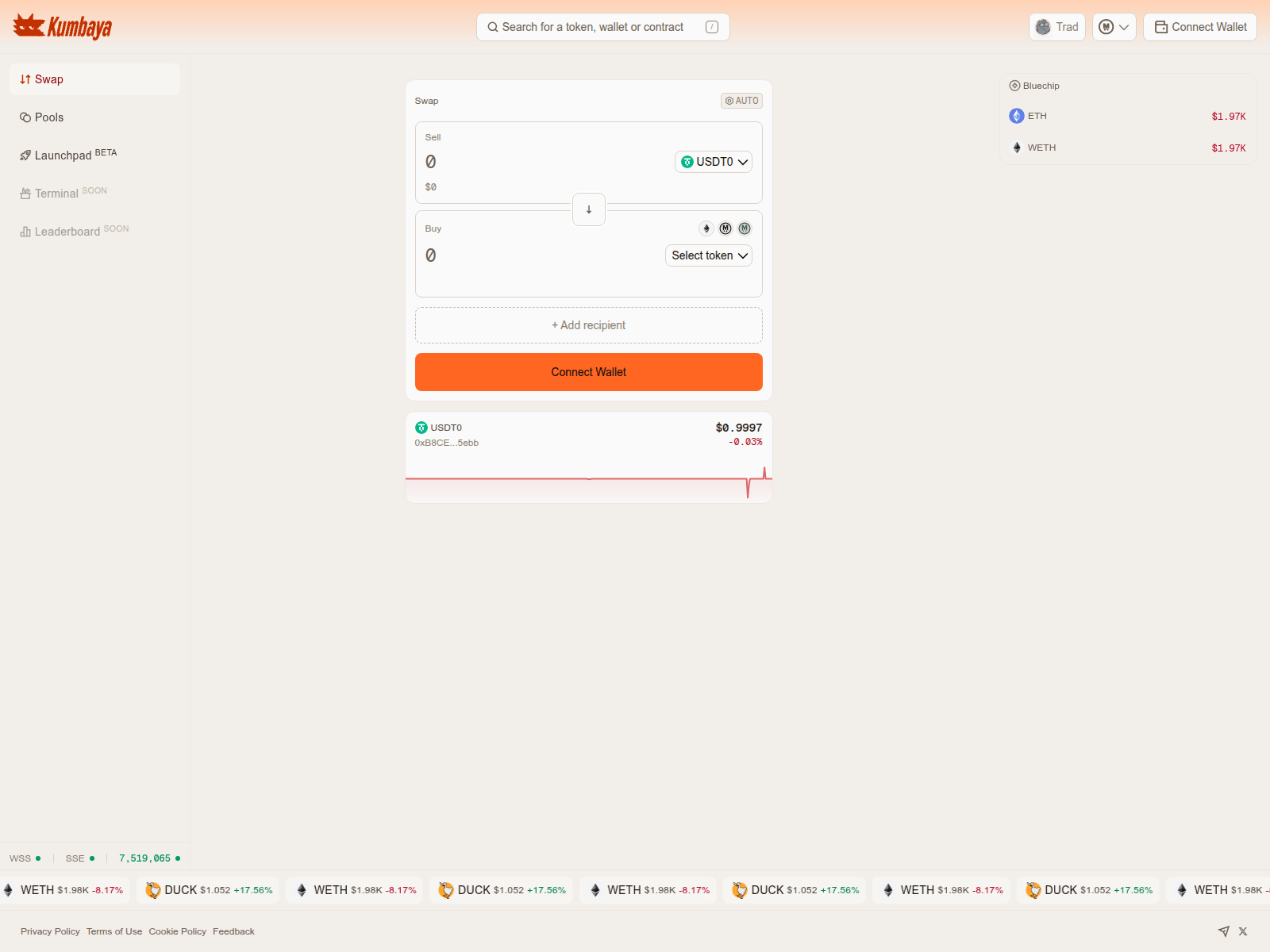Image resolution: width=1270 pixels, height=952 pixels.
Task: Open the Swap page in sidebar
Action: coord(94,79)
